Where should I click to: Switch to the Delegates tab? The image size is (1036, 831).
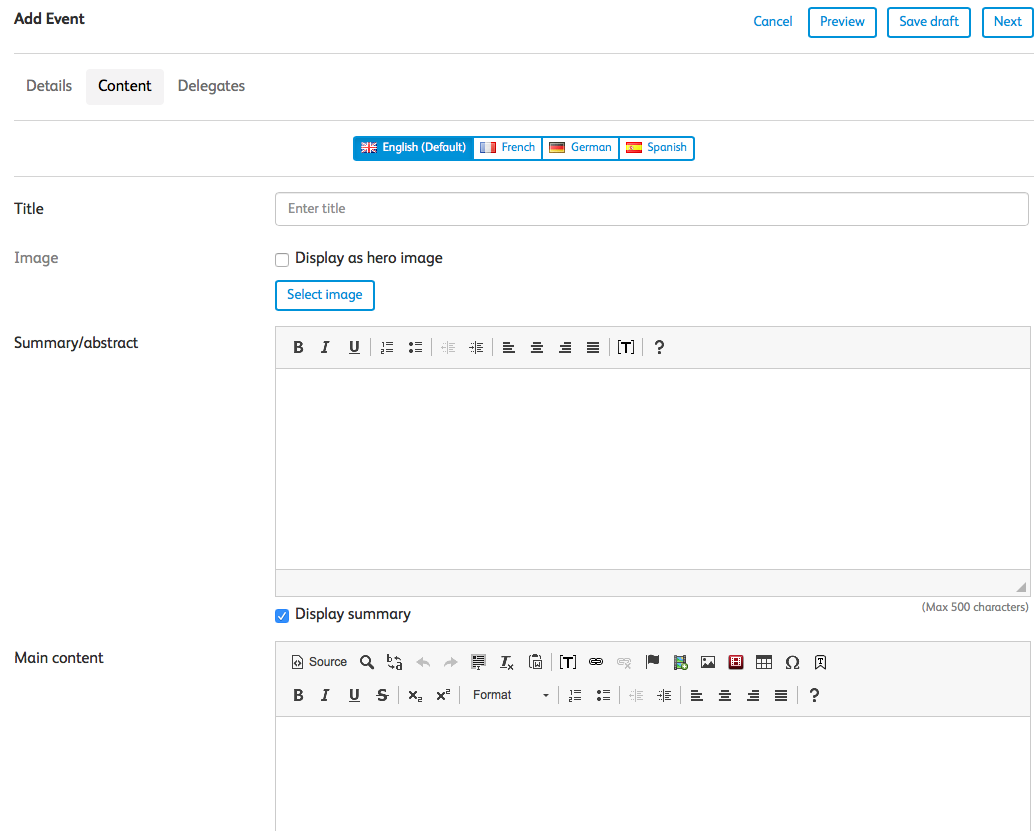(211, 86)
